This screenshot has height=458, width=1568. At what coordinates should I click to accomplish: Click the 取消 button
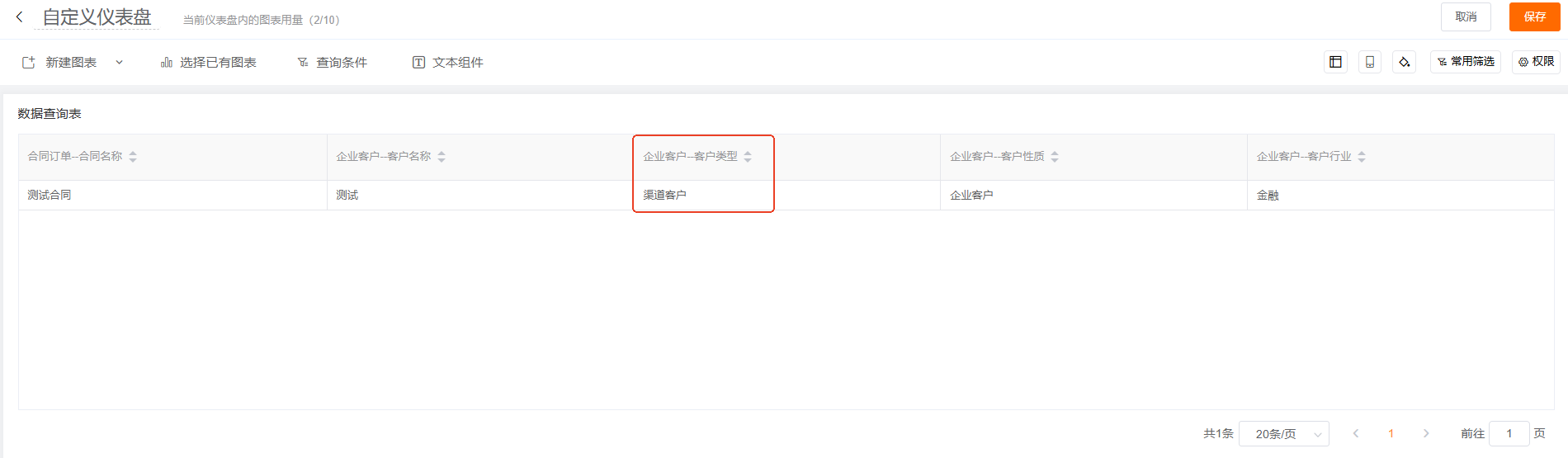[1466, 17]
